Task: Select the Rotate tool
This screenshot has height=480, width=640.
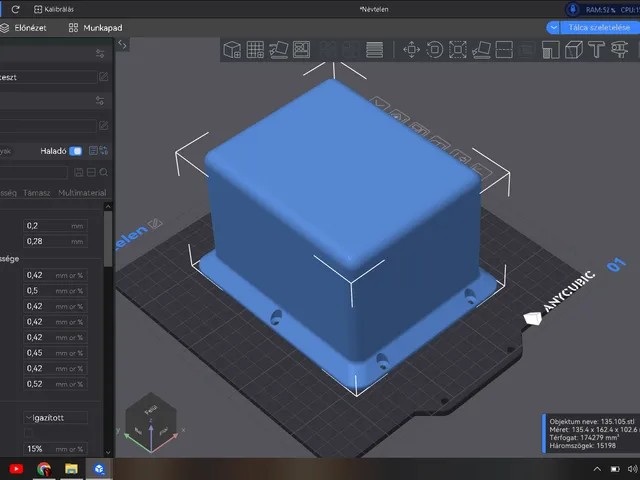Action: (x=435, y=50)
